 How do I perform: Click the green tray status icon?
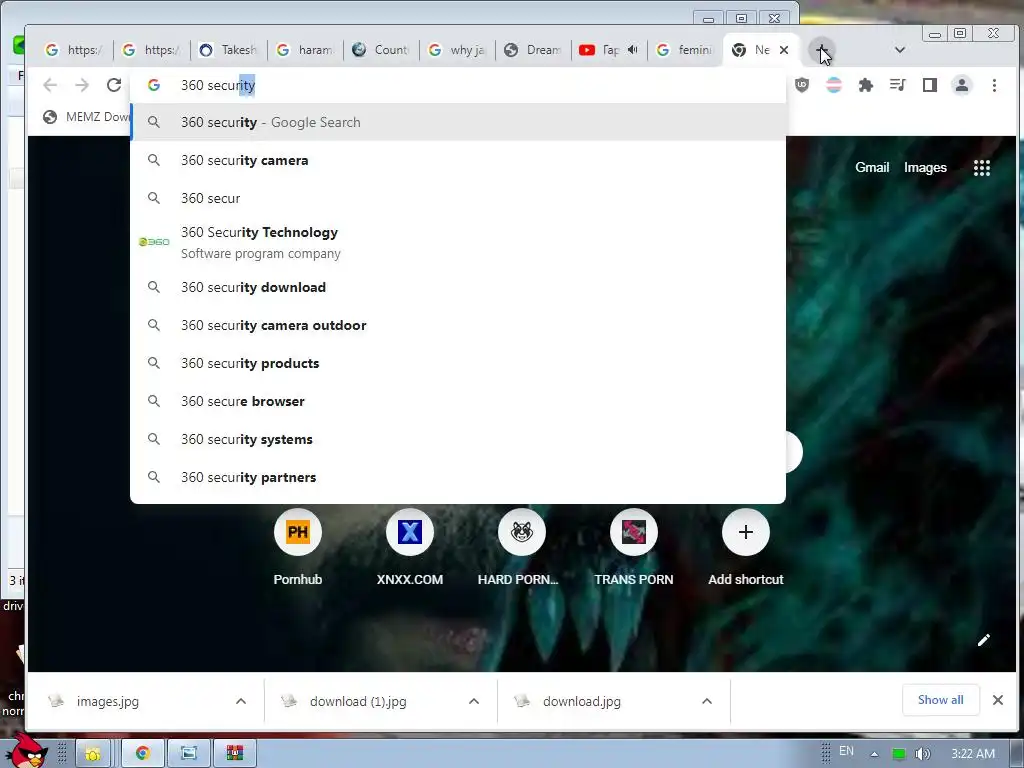(899, 754)
